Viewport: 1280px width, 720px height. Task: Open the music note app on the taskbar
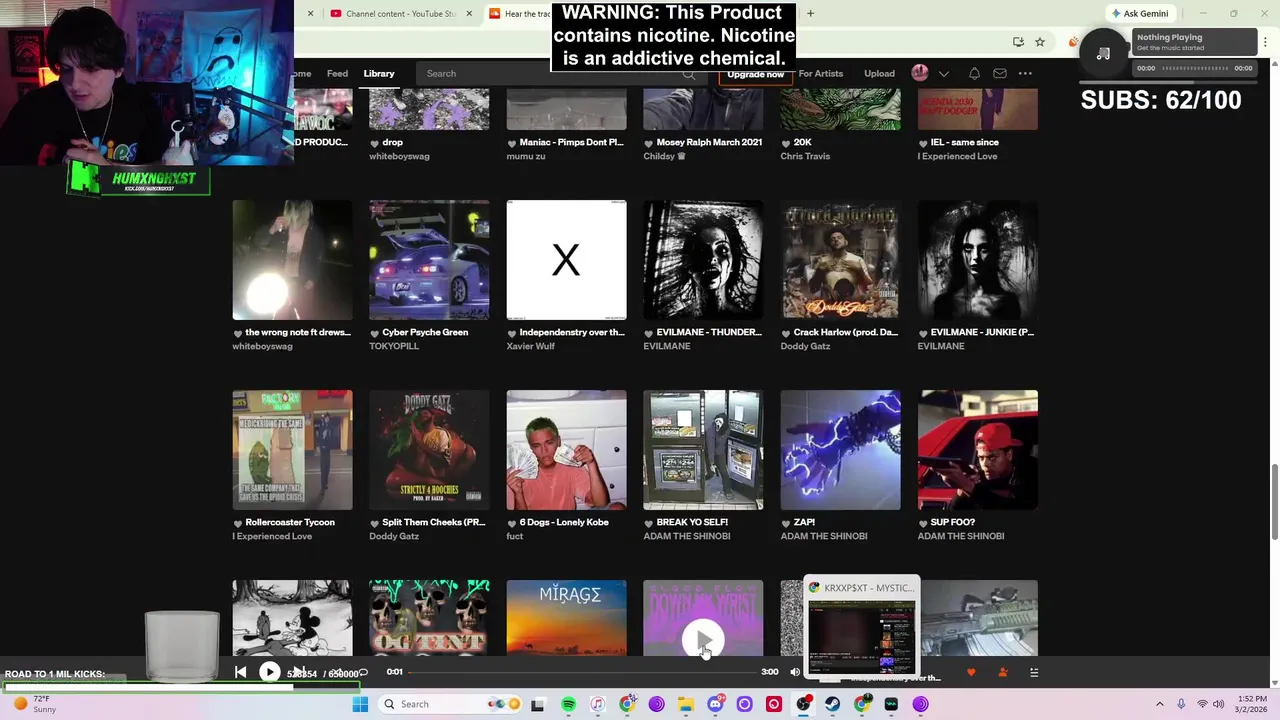click(x=598, y=704)
